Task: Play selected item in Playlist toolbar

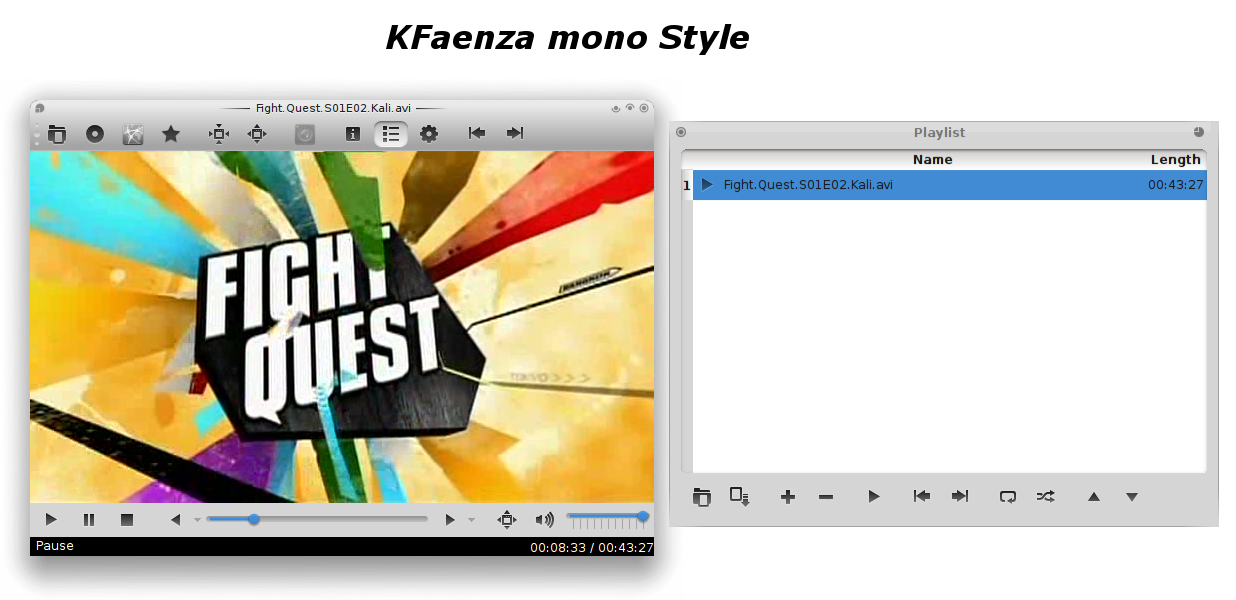Action: (x=874, y=496)
